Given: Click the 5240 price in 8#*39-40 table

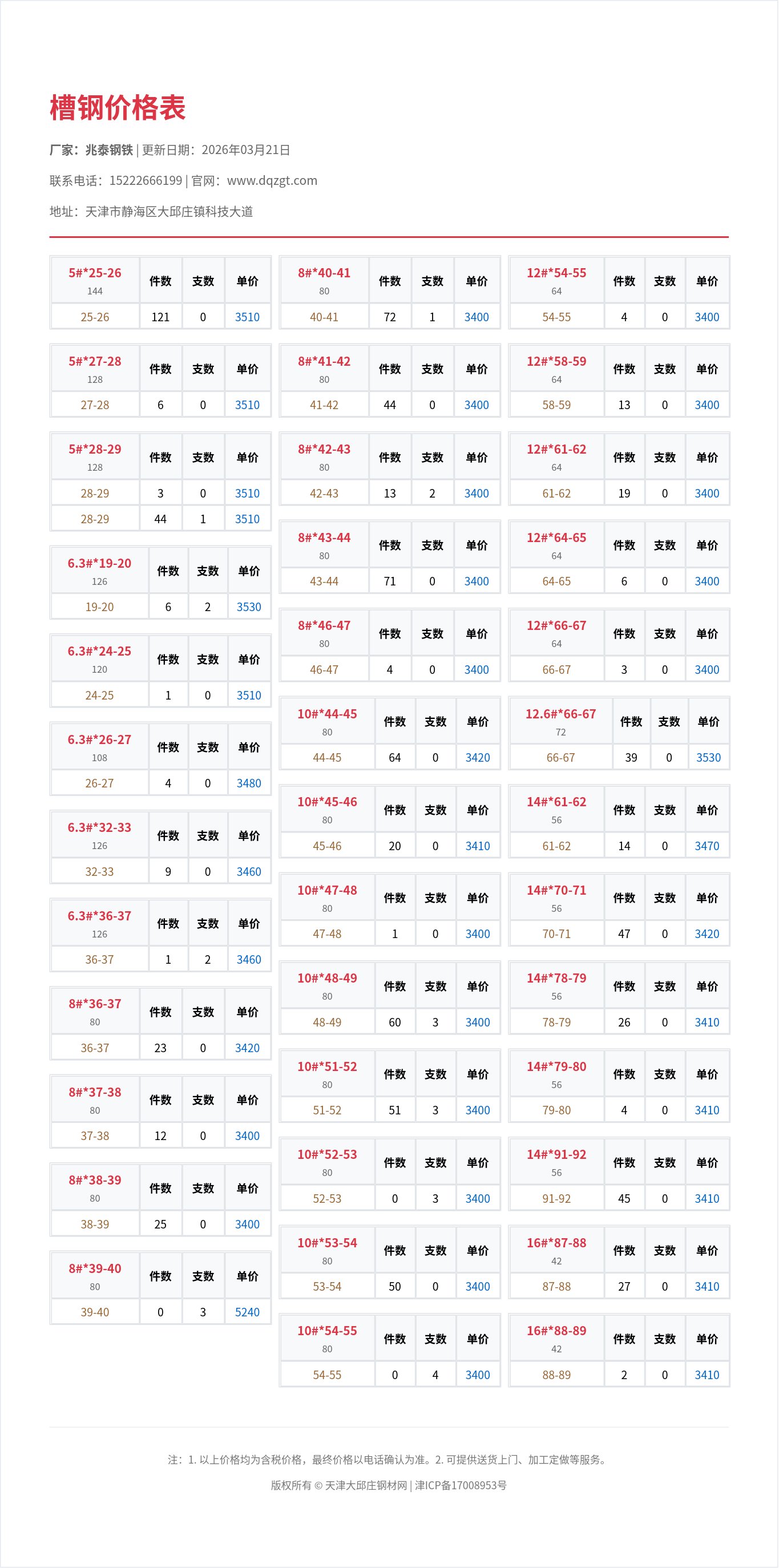Looking at the screenshot, I should 247,1312.
